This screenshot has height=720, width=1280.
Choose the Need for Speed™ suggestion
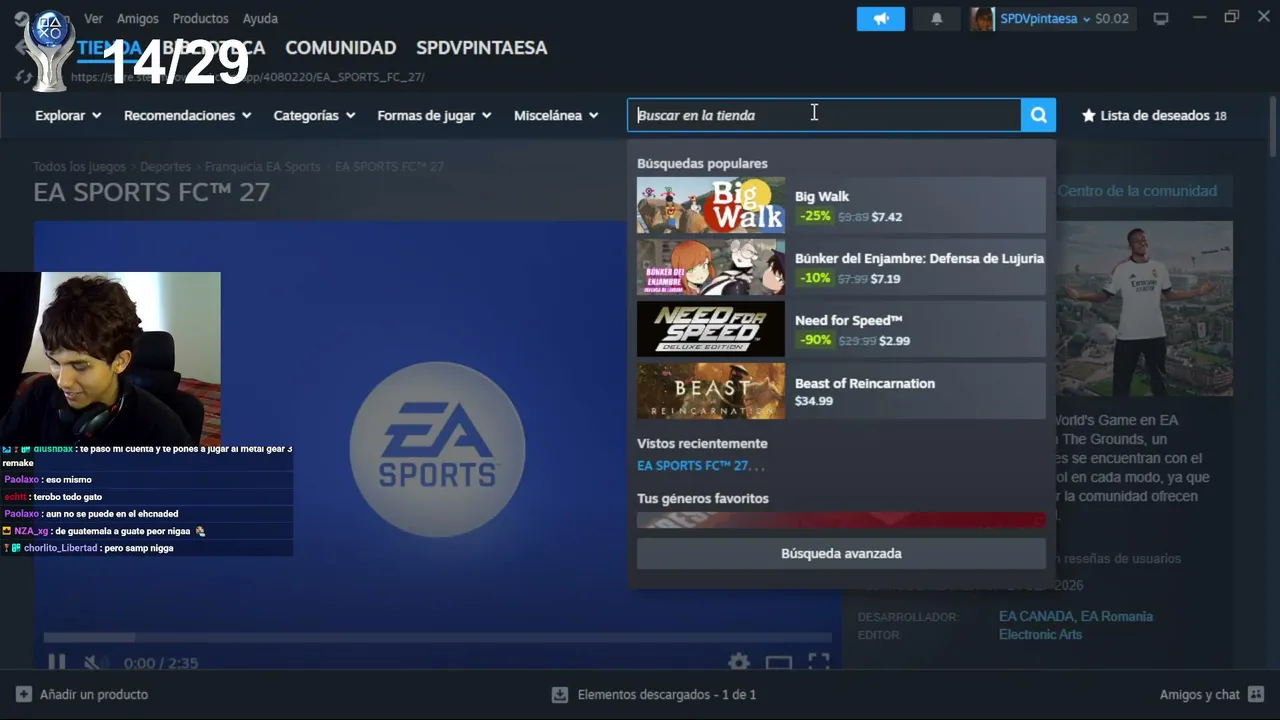(x=841, y=329)
